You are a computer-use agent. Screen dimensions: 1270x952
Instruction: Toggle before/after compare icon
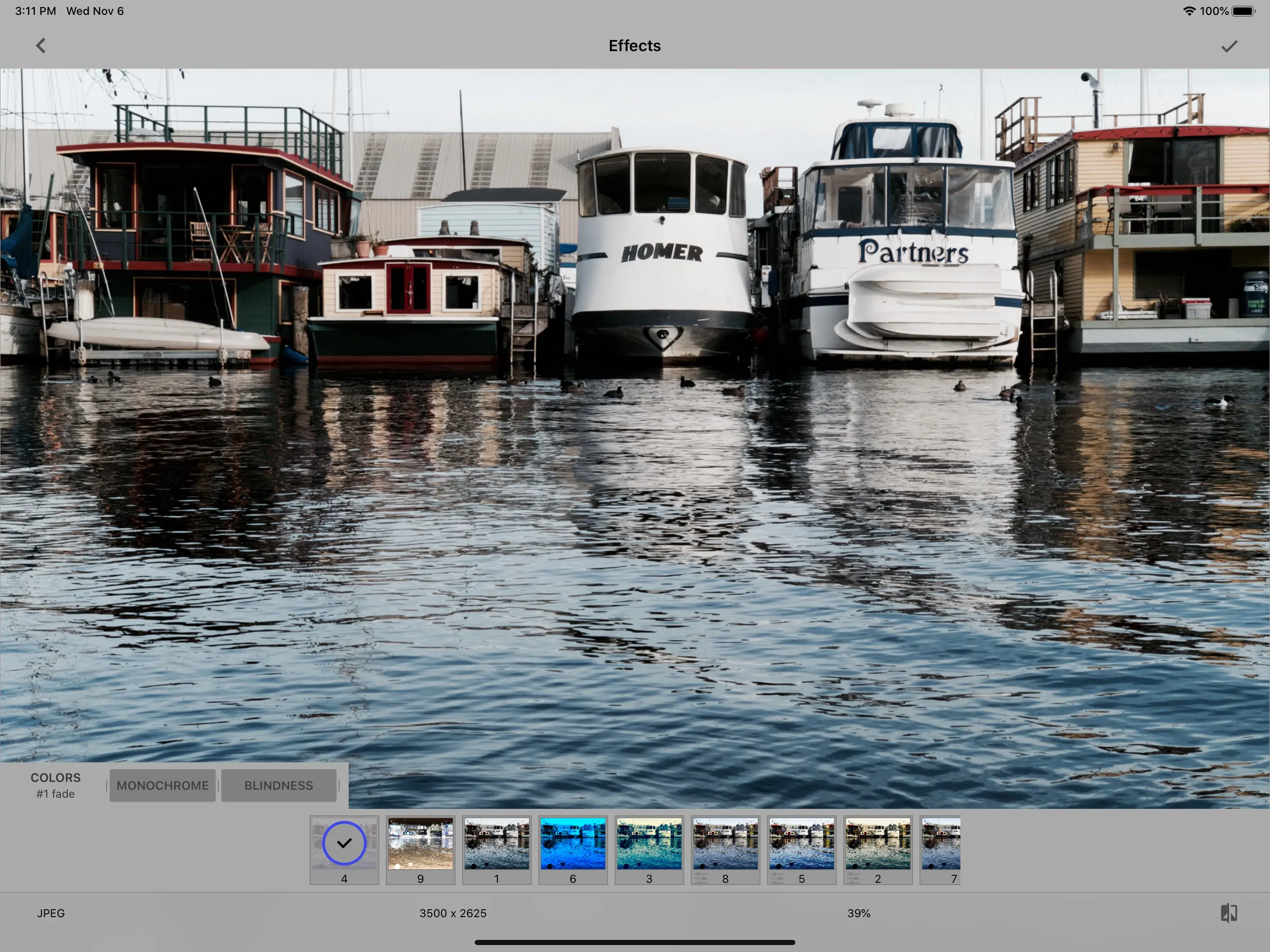coord(1228,913)
